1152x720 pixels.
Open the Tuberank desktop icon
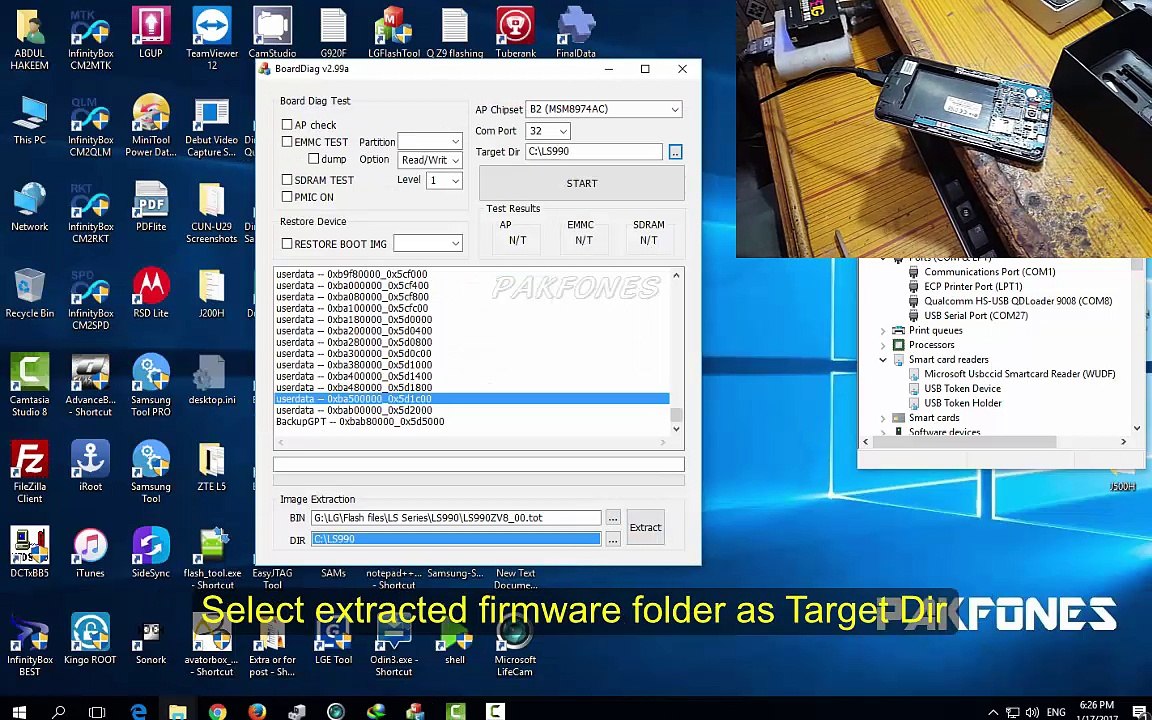click(516, 33)
